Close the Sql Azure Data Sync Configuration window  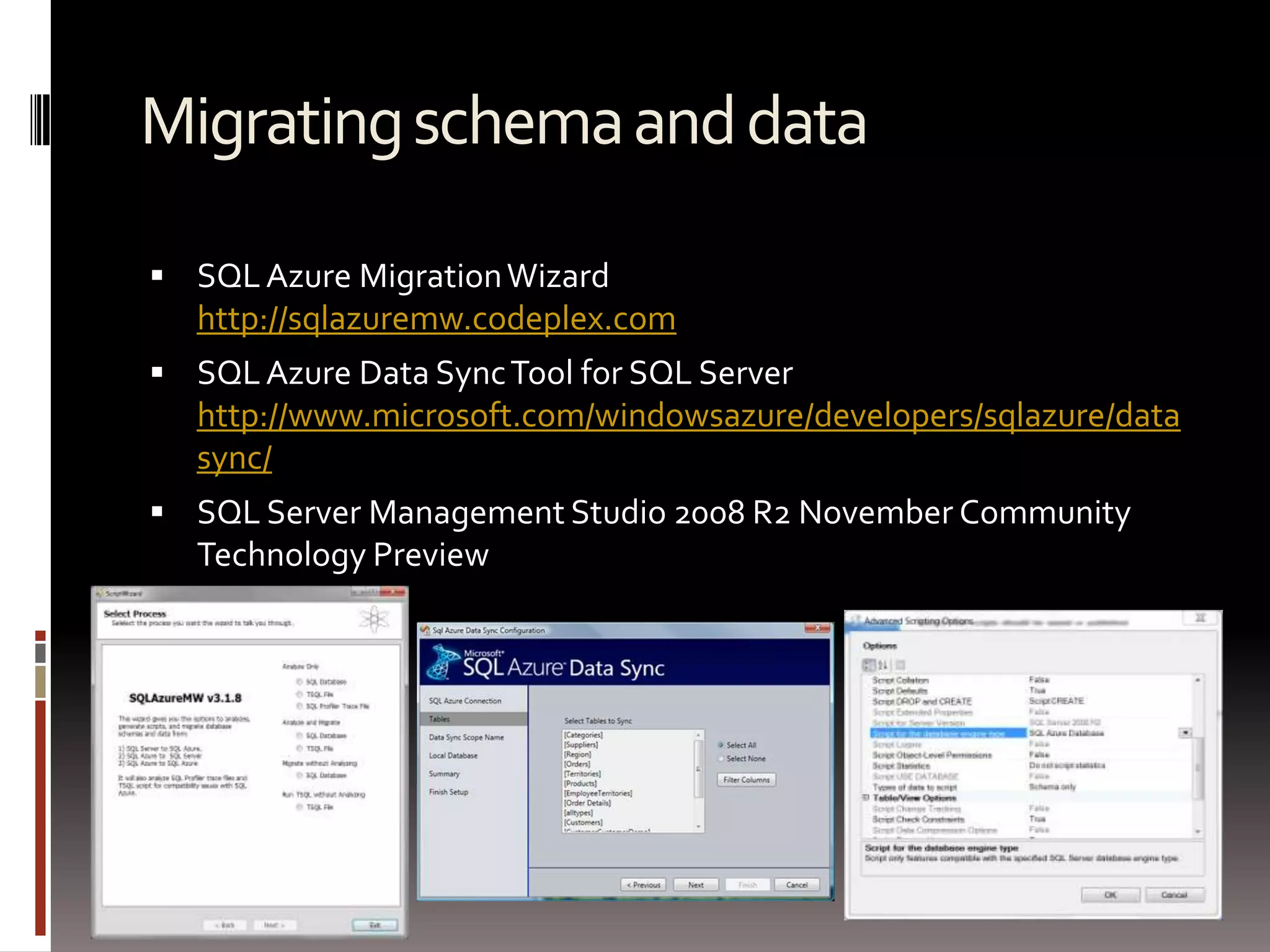pyautogui.click(x=817, y=628)
